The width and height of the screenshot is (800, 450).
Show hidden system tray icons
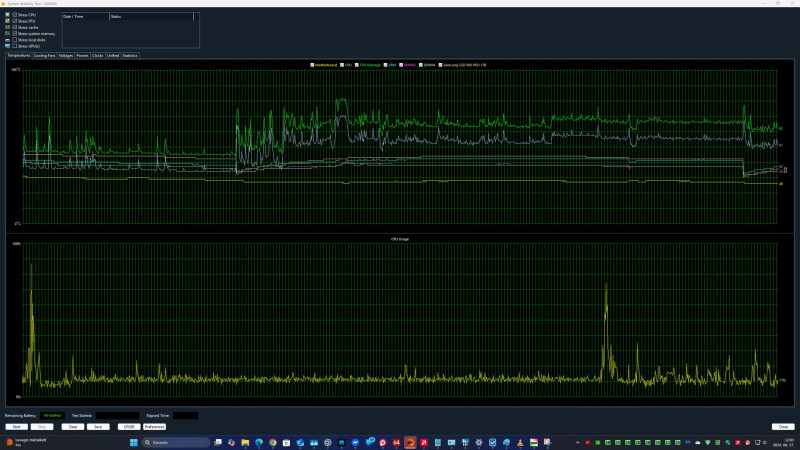pos(578,442)
